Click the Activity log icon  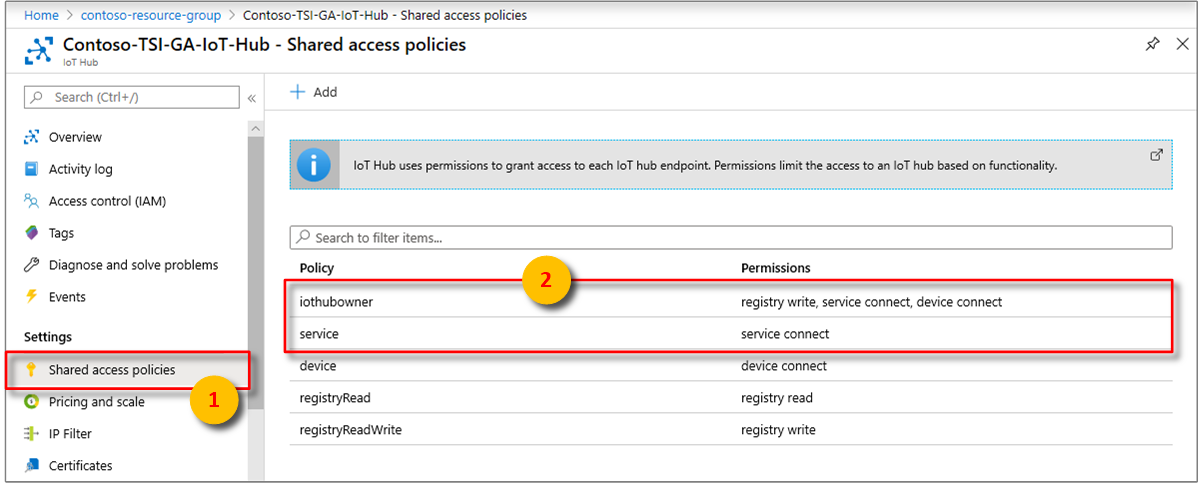pos(31,169)
